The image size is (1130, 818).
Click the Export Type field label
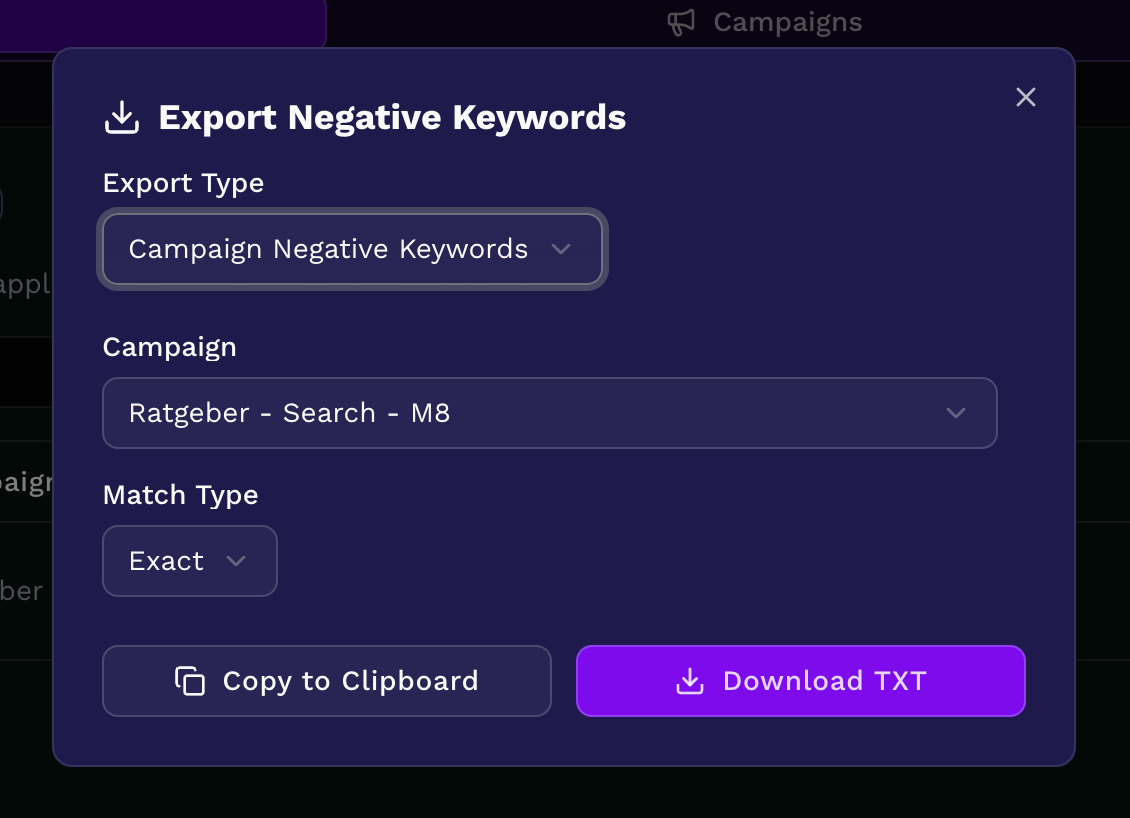[x=183, y=184]
